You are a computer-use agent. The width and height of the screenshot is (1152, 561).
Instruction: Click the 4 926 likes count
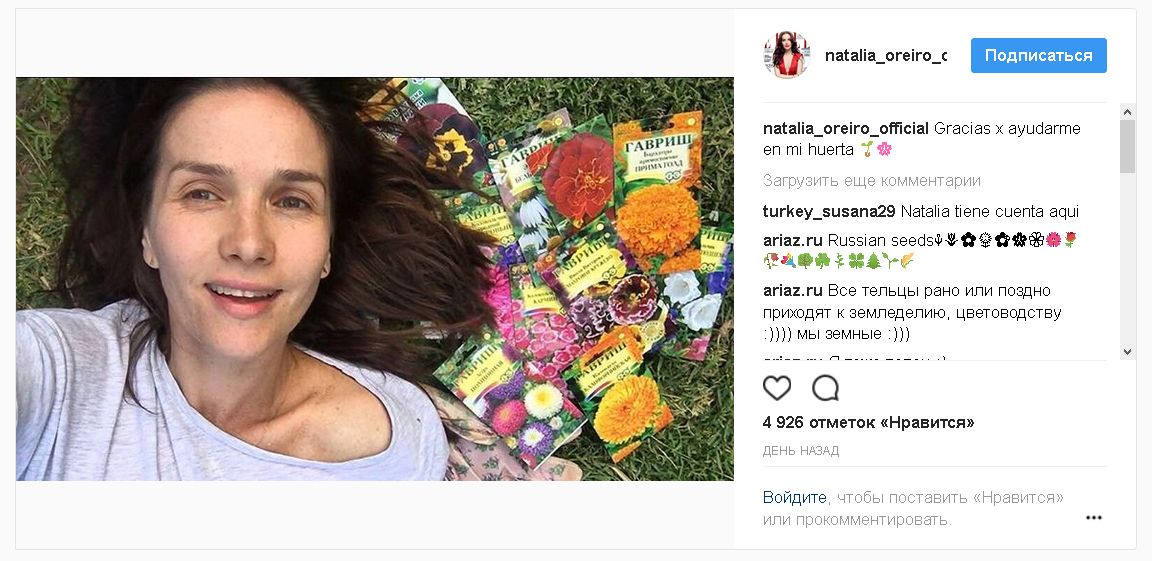point(868,423)
